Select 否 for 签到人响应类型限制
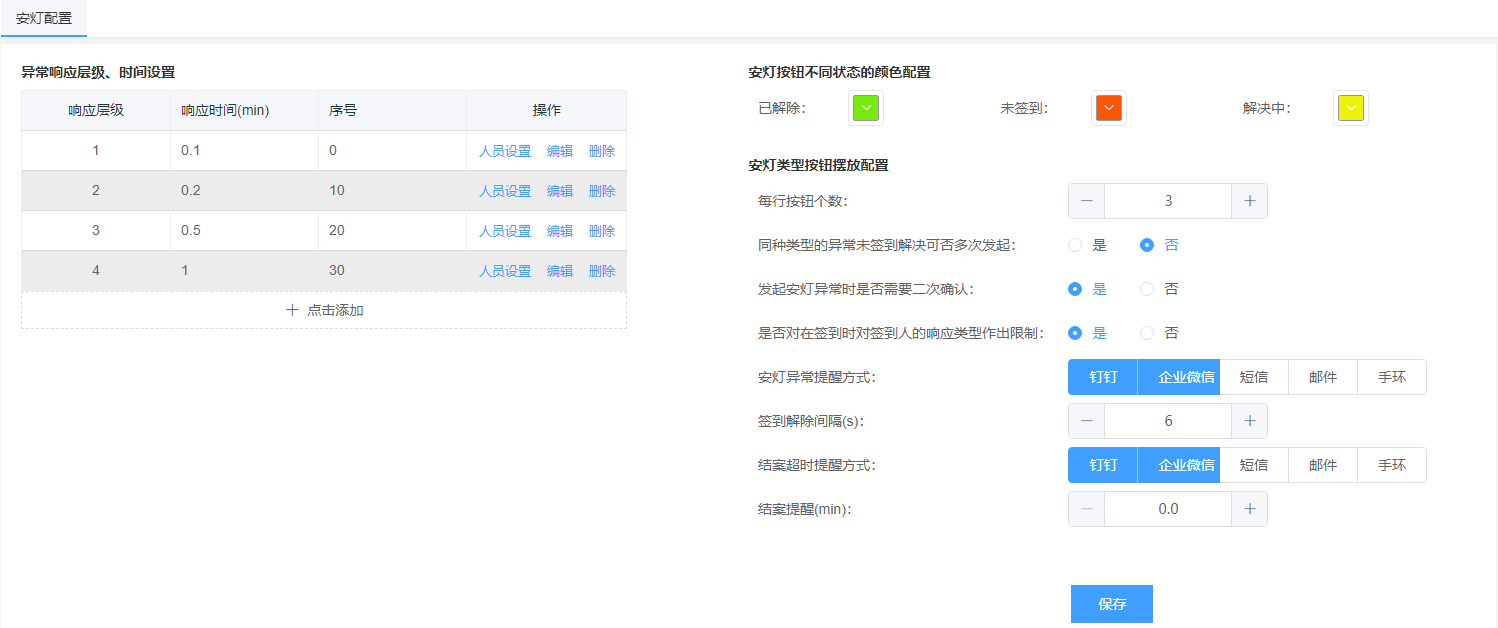The height and width of the screenshot is (628, 1498). click(x=1147, y=333)
